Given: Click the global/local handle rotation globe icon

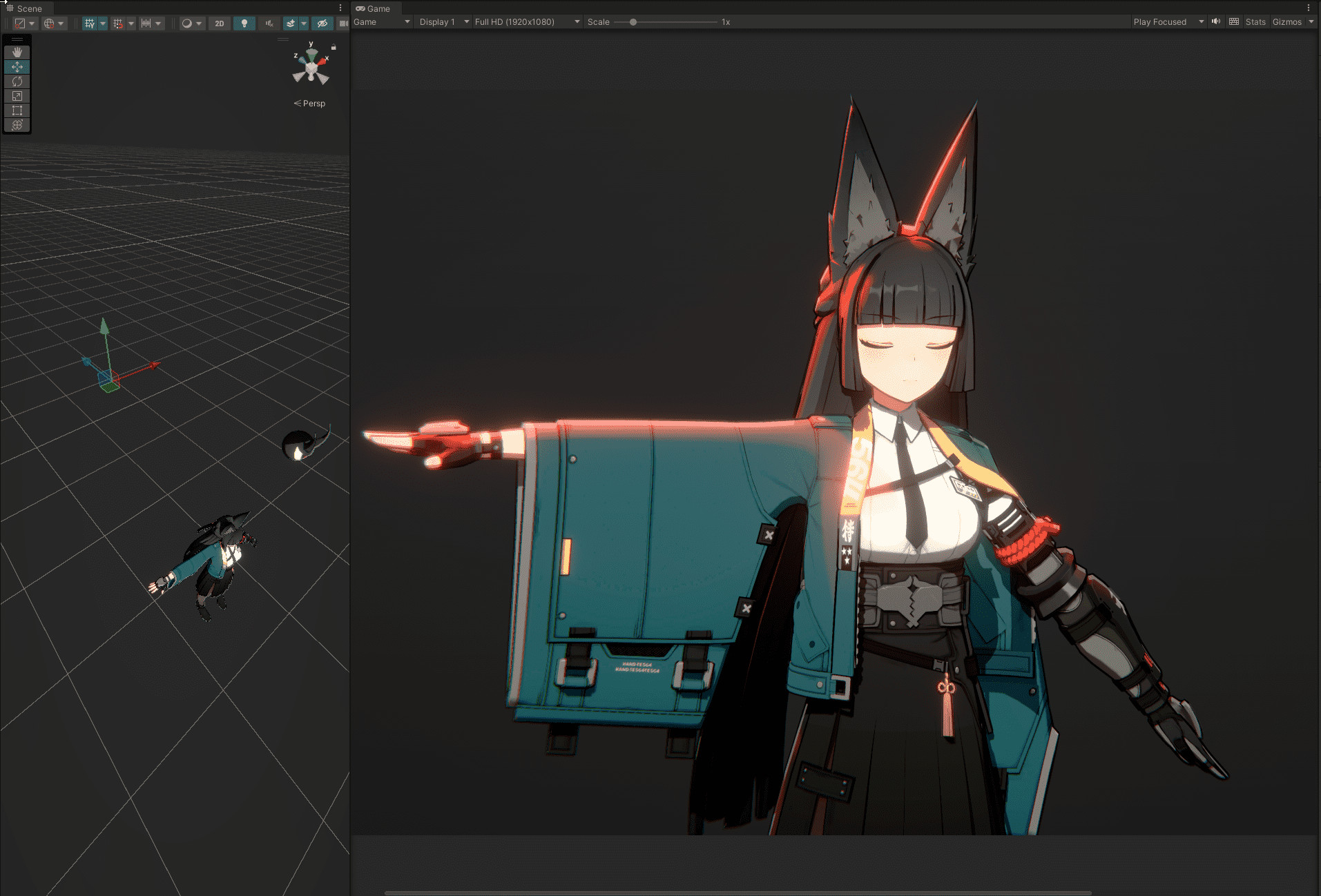Looking at the screenshot, I should tap(49, 23).
